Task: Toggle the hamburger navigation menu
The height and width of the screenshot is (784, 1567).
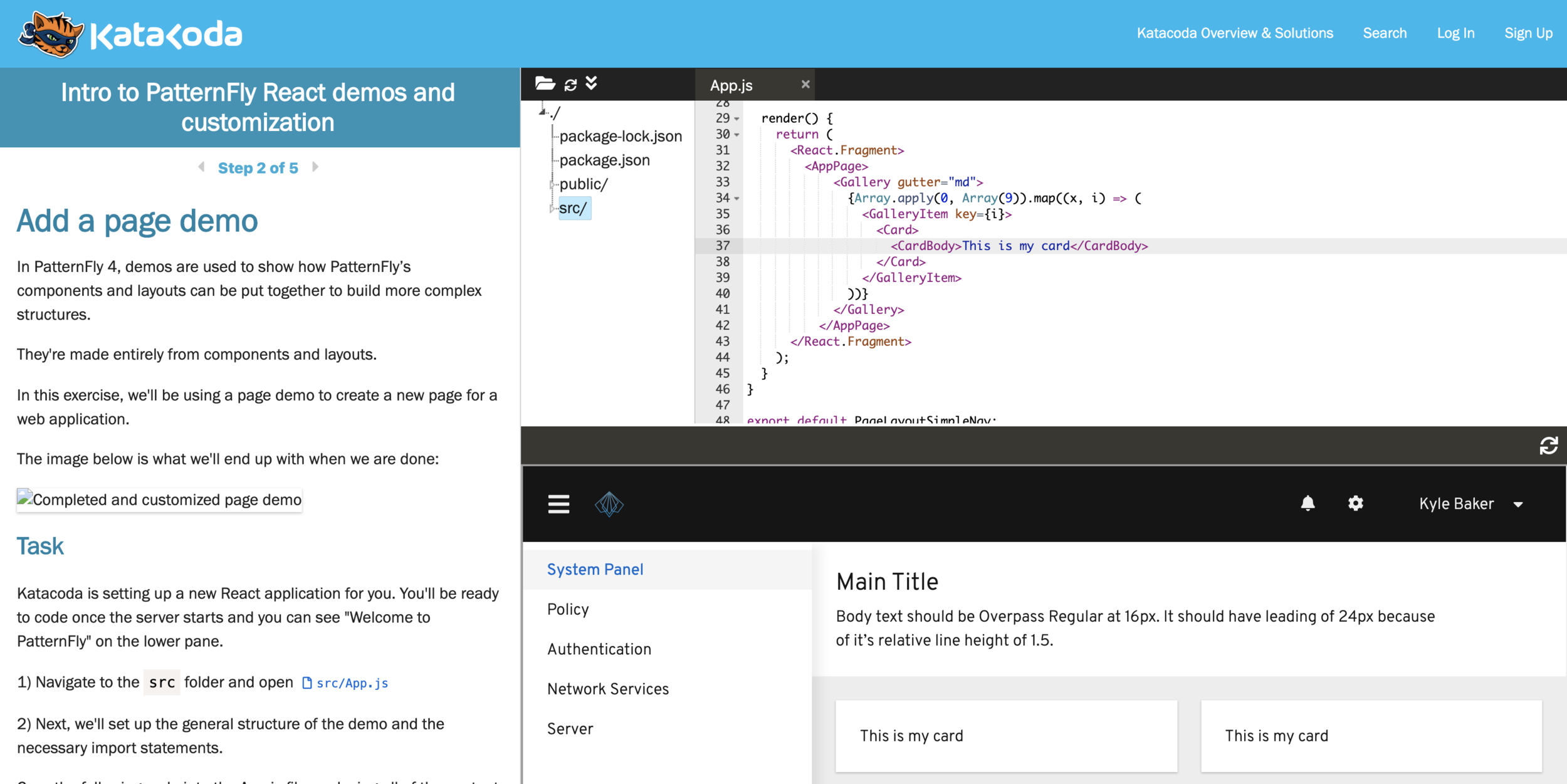Action: pyautogui.click(x=558, y=504)
